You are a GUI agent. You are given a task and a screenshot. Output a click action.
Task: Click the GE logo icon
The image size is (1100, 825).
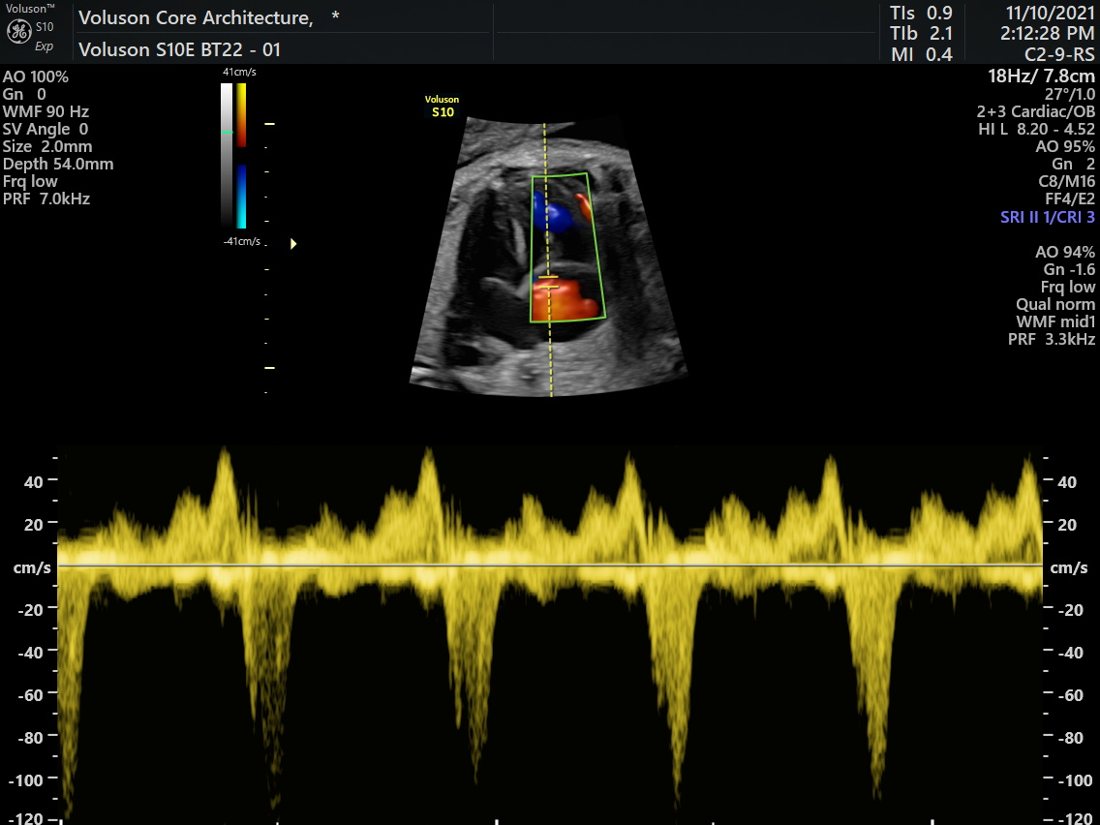(18, 32)
